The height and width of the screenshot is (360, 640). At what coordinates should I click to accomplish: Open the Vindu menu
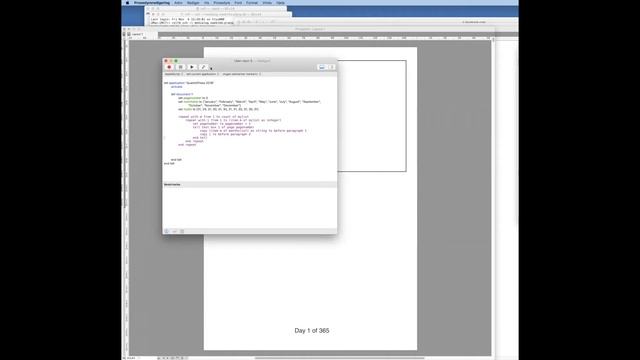pyautogui.click(x=267, y=2)
